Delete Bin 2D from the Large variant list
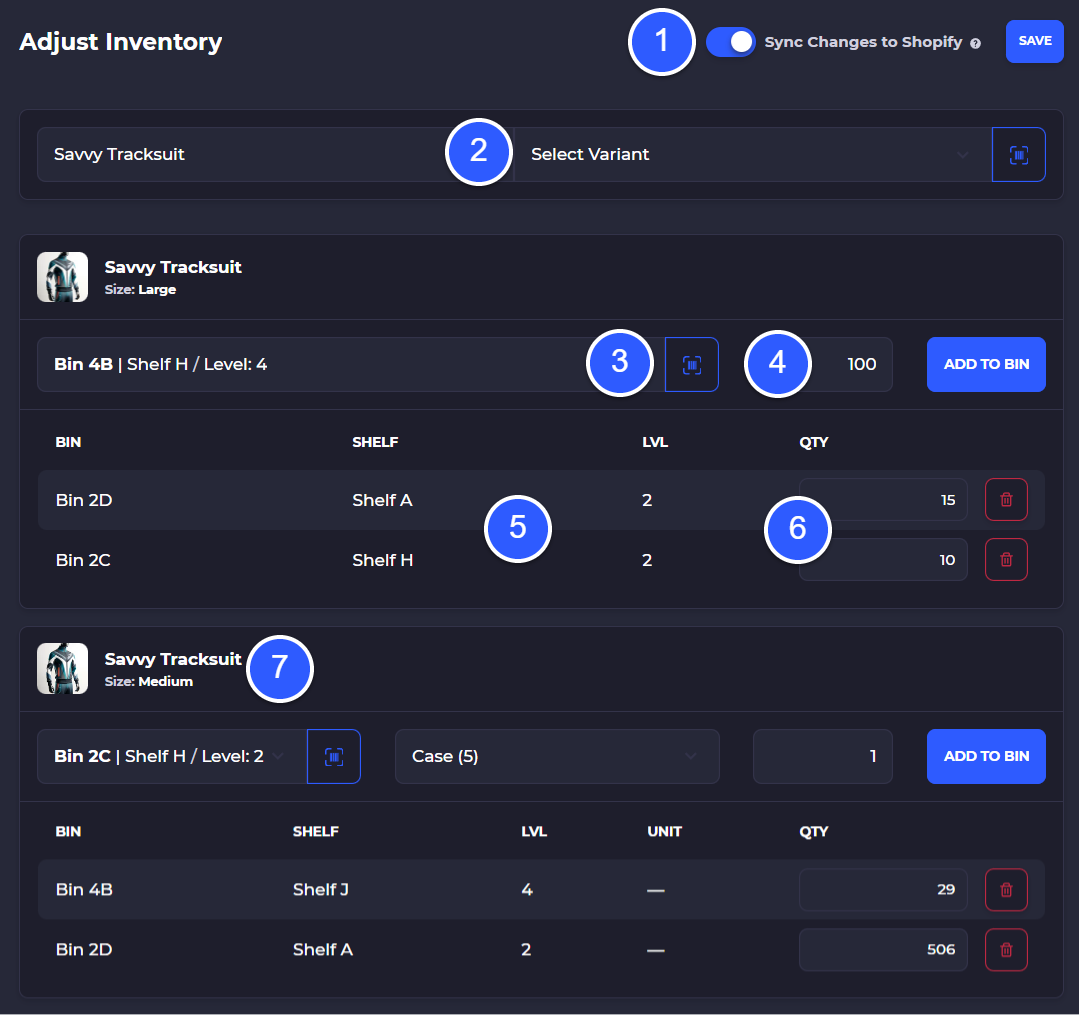The height and width of the screenshot is (1015, 1079). pos(1006,499)
